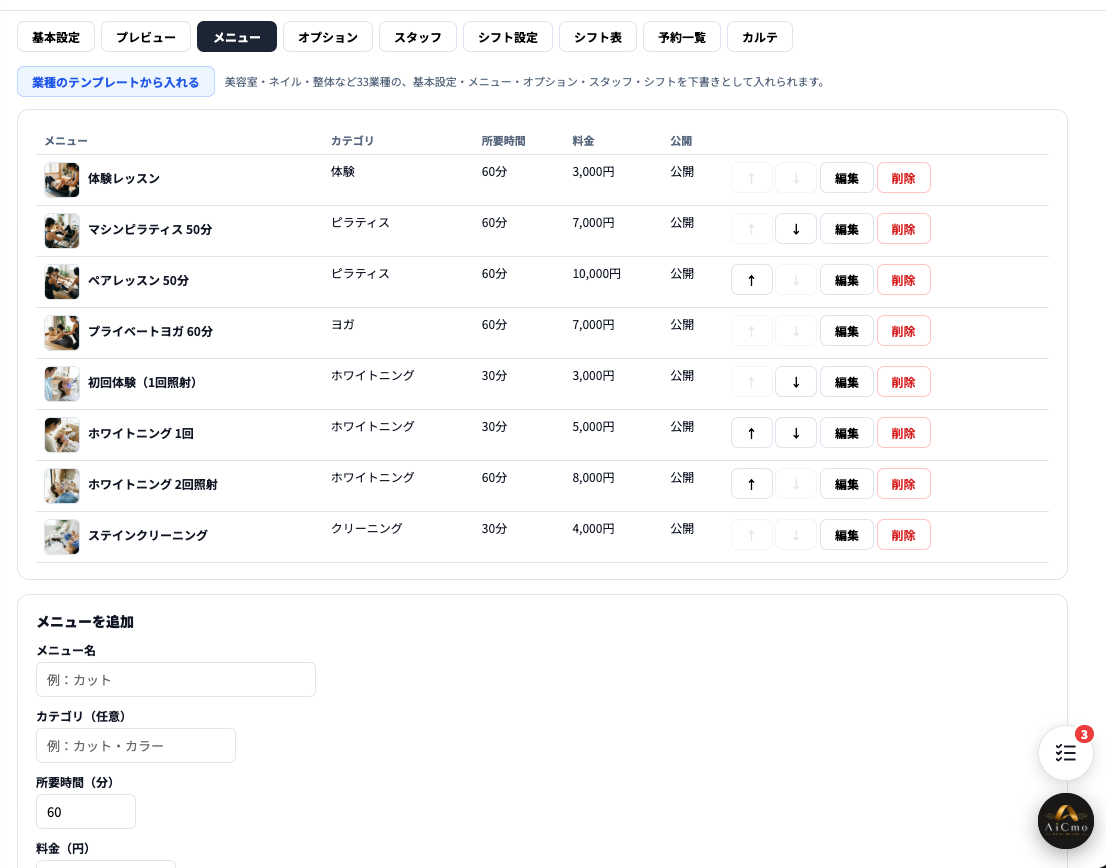
Task: Delete プライベートヨガ 60分 entry
Action: (x=904, y=331)
